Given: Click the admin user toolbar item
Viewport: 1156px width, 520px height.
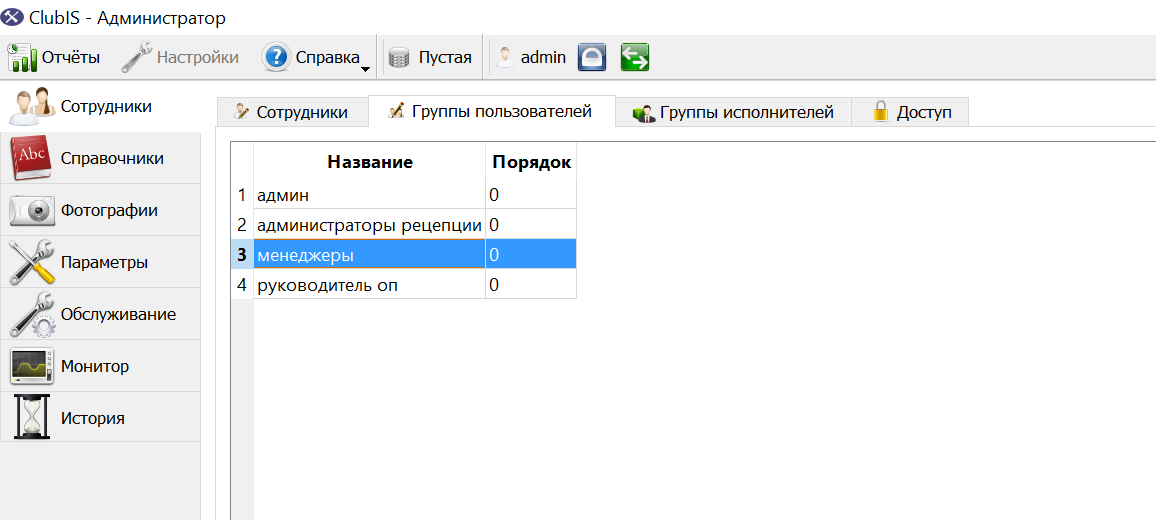Looking at the screenshot, I should point(531,57).
